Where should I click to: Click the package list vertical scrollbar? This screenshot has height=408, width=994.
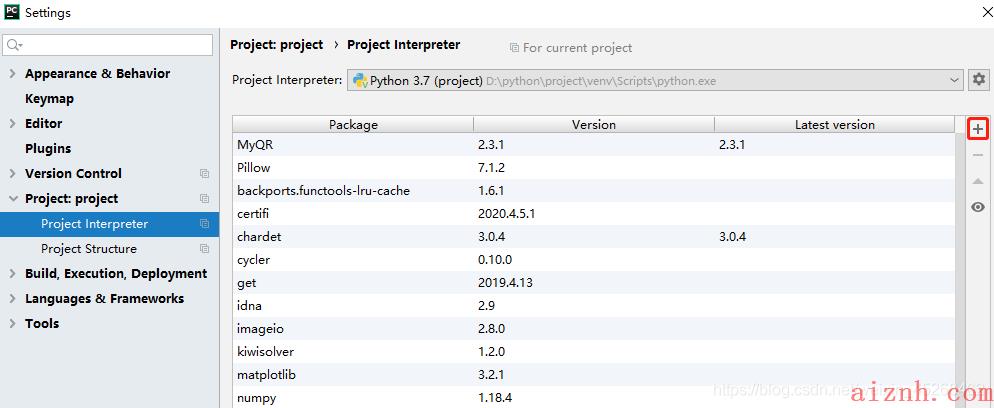click(960, 271)
